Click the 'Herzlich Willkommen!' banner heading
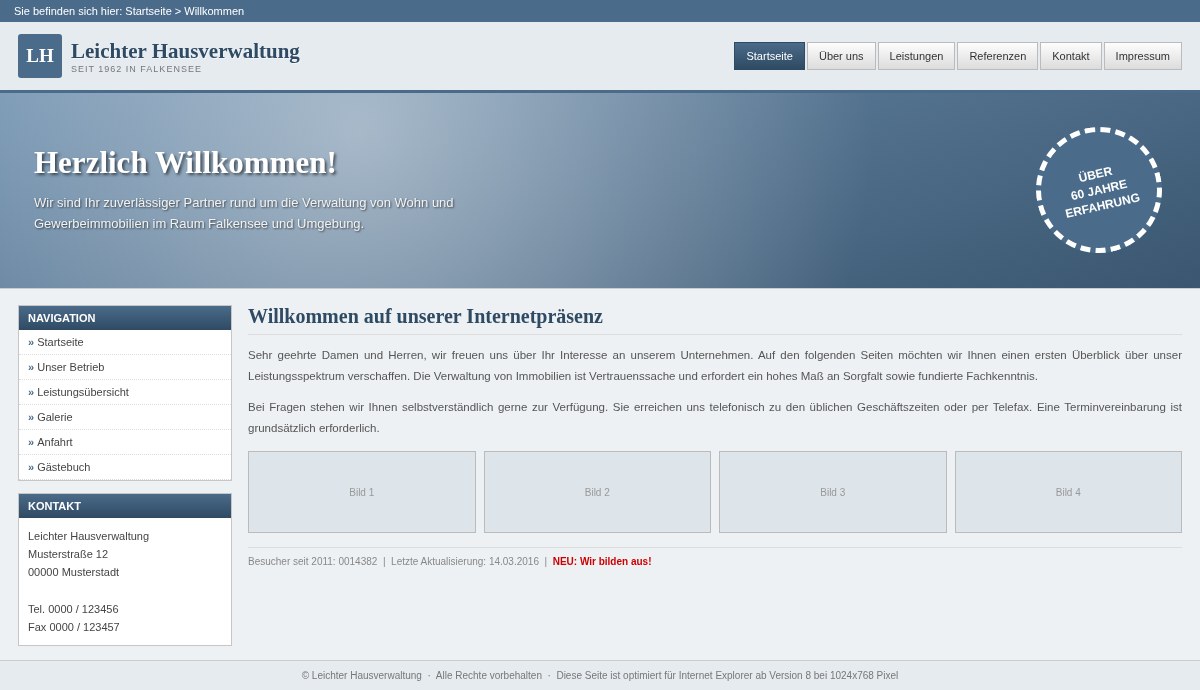This screenshot has height=690, width=1200. point(185,162)
